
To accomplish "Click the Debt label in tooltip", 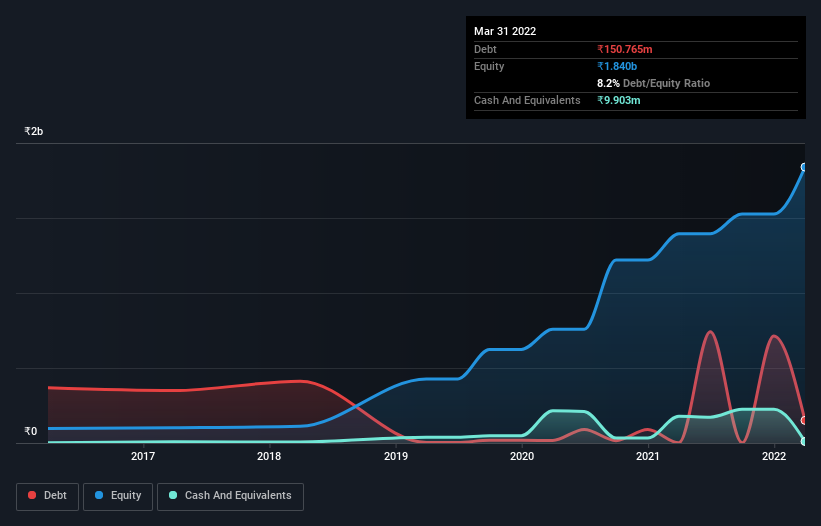I will click(485, 49).
